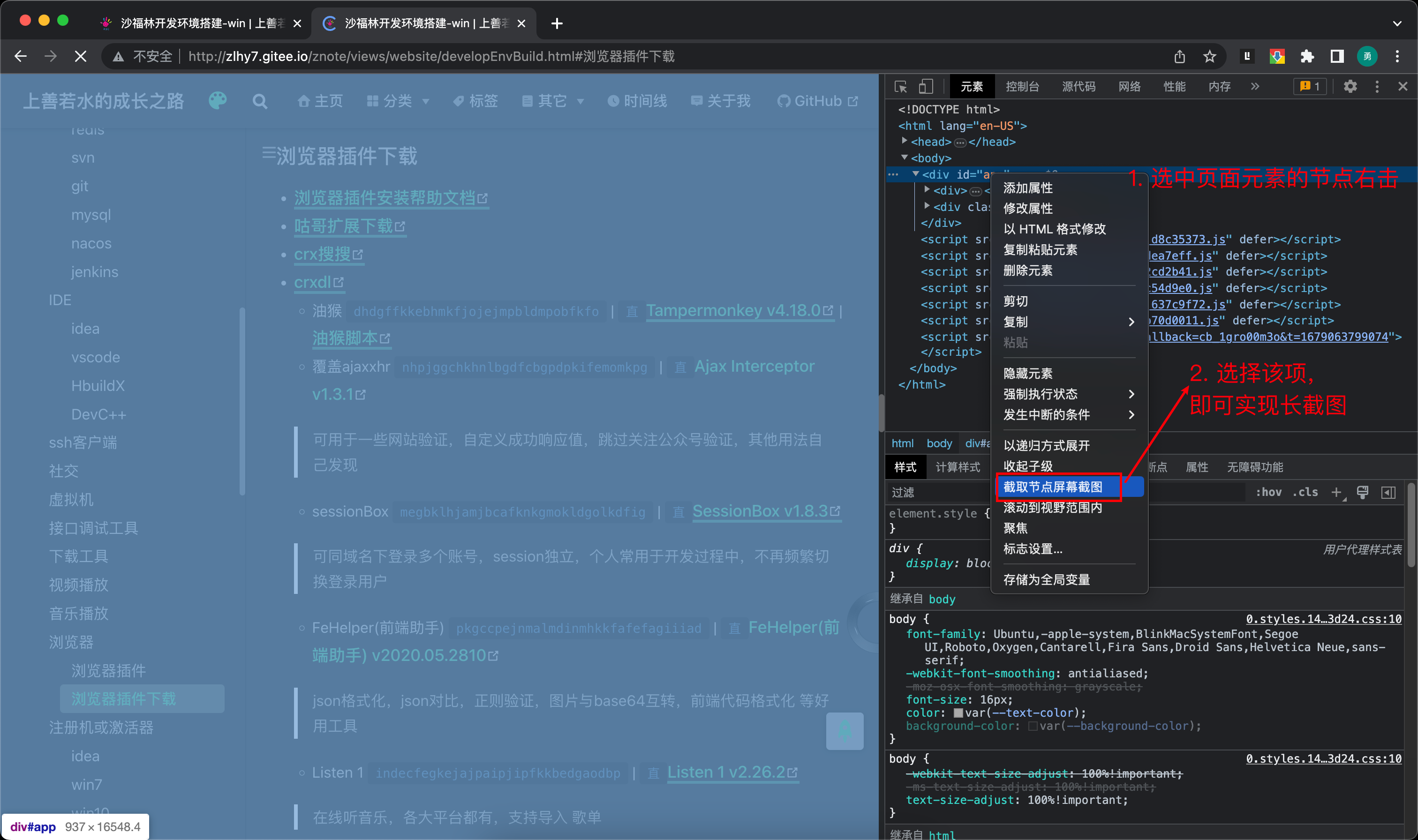Open DevTools settings gear
1418x840 pixels.
point(1350,87)
